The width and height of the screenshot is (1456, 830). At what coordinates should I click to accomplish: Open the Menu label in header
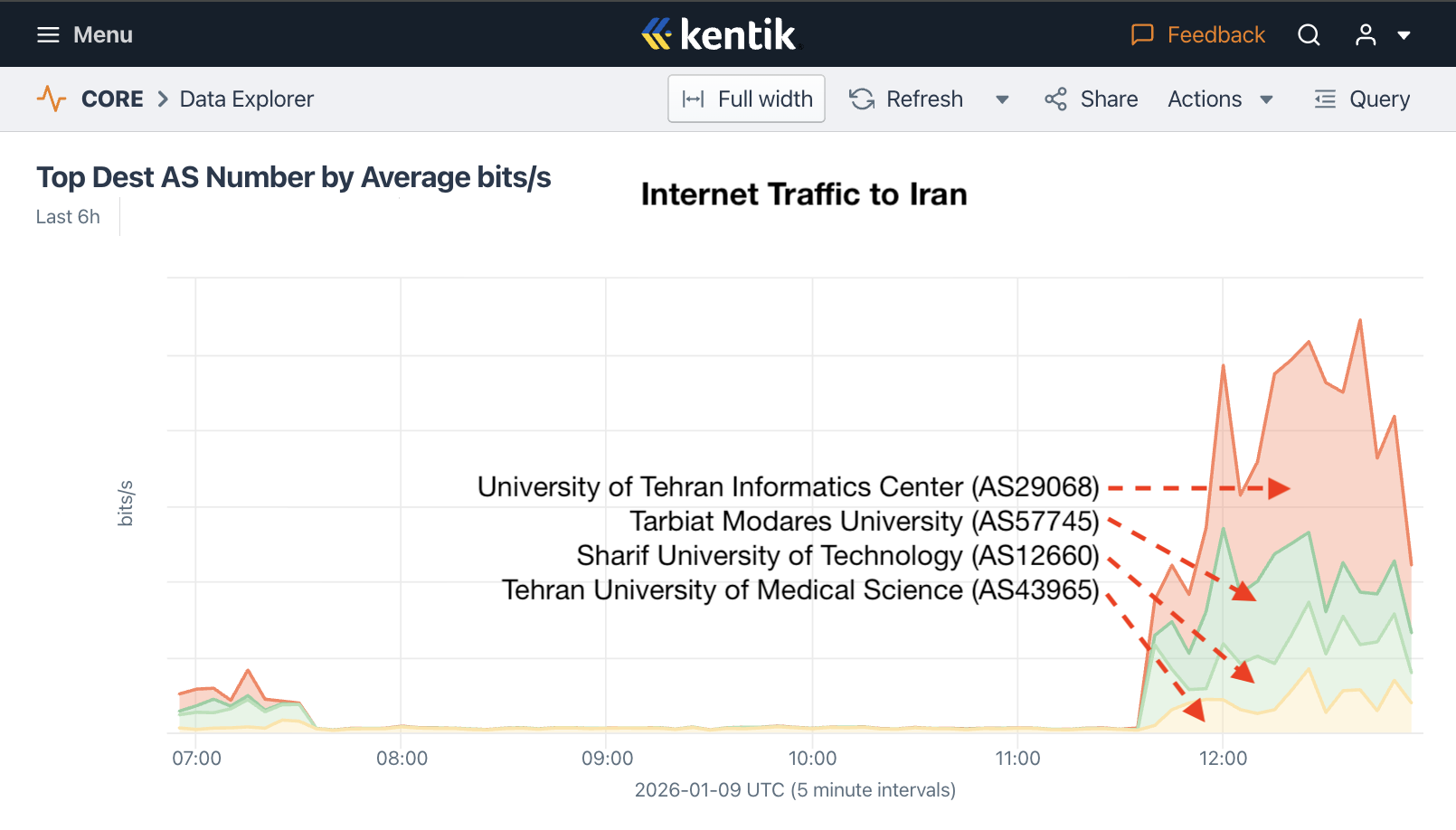103,35
